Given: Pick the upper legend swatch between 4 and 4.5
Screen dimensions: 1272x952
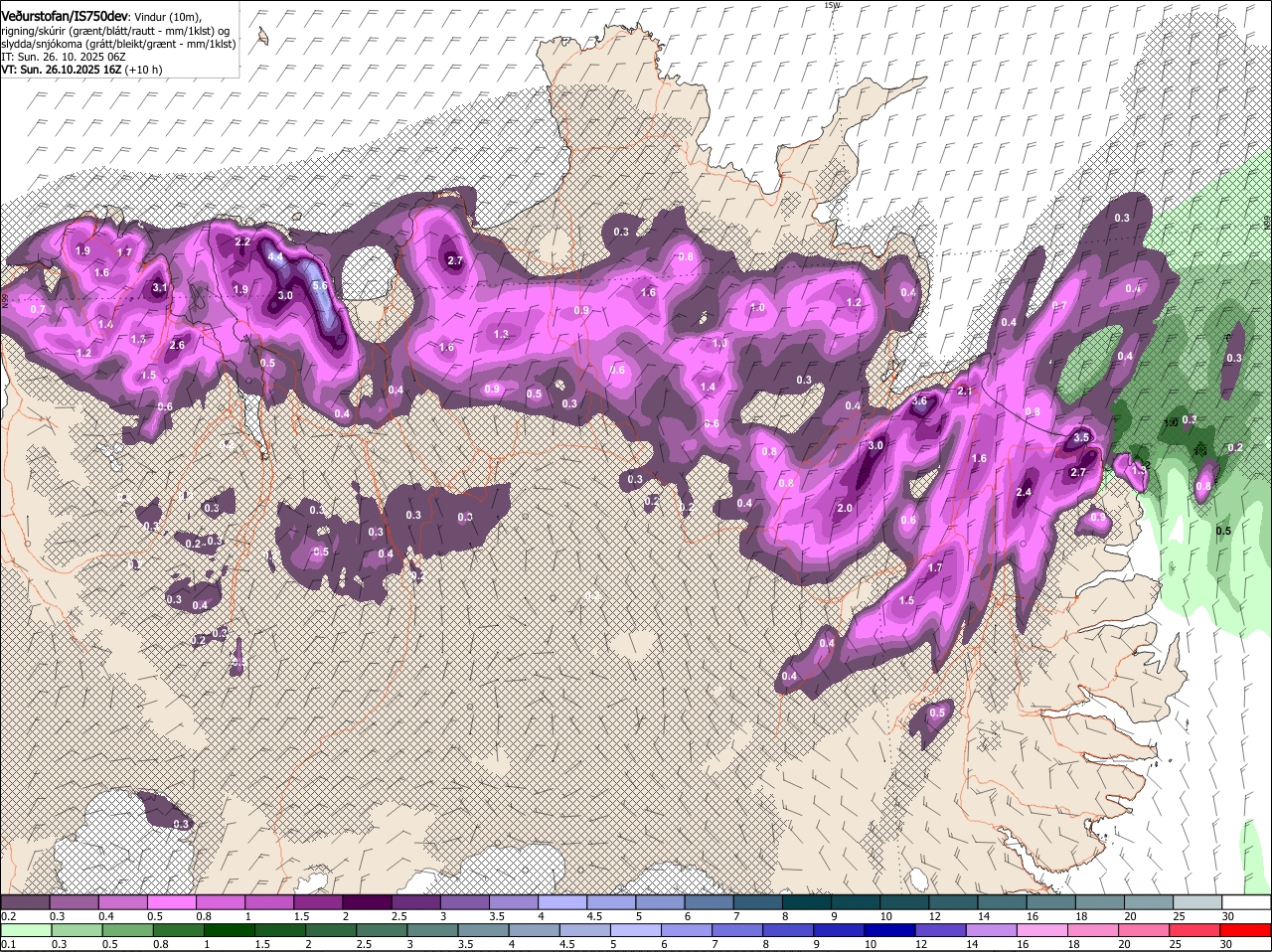Looking at the screenshot, I should click(x=562, y=901).
